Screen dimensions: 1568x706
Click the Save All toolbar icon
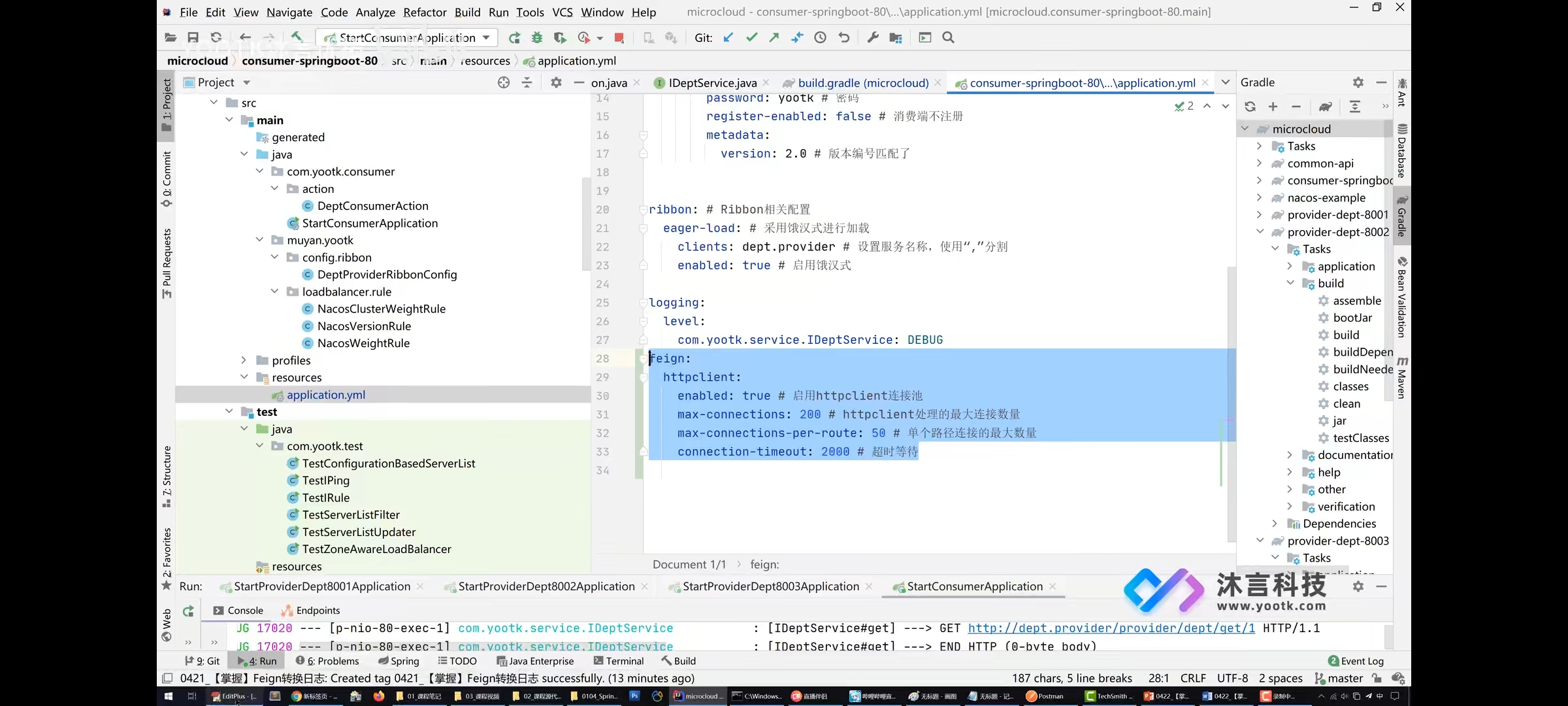click(x=193, y=38)
